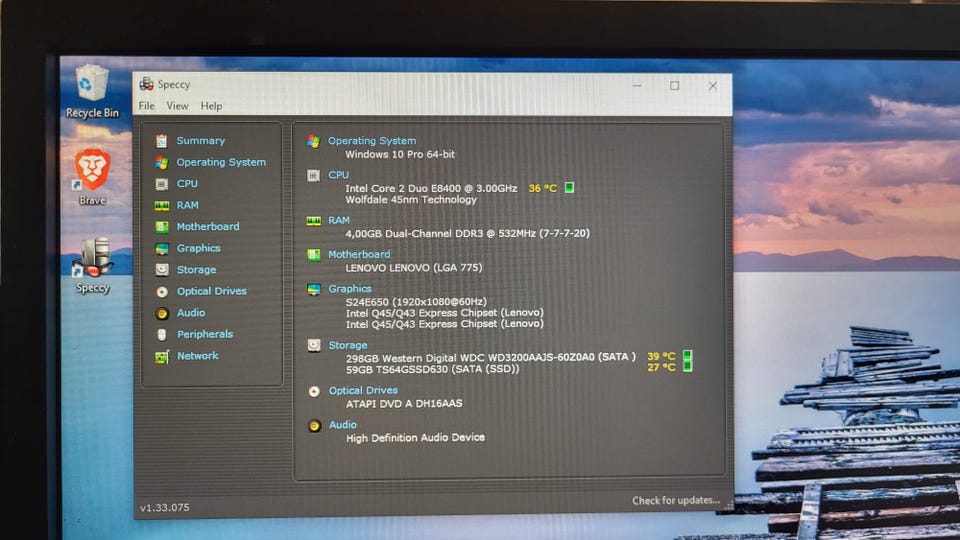Click the Audio sidebar speaker icon

coord(162,313)
